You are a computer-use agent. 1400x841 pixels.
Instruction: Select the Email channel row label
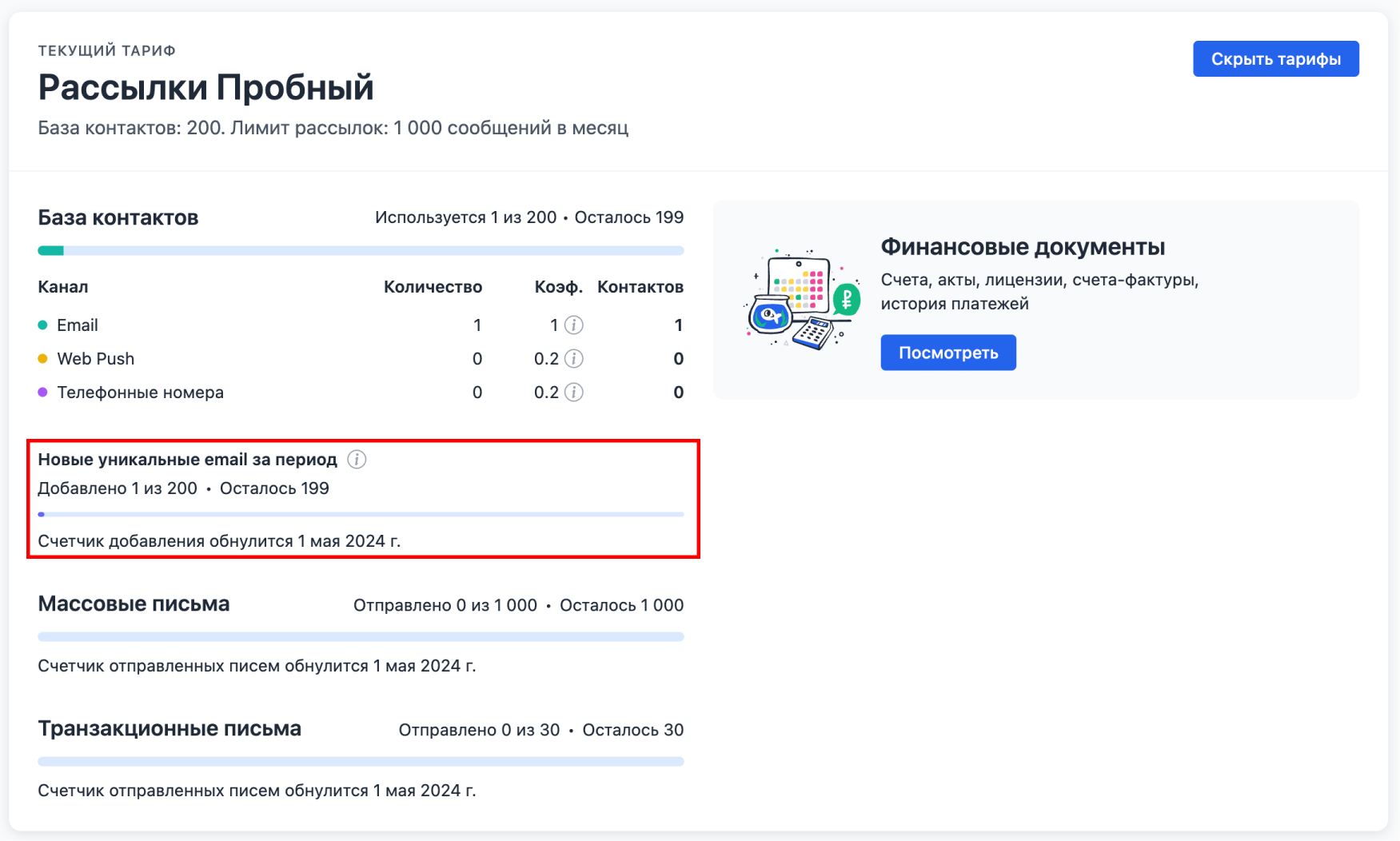pyautogui.click(x=78, y=325)
